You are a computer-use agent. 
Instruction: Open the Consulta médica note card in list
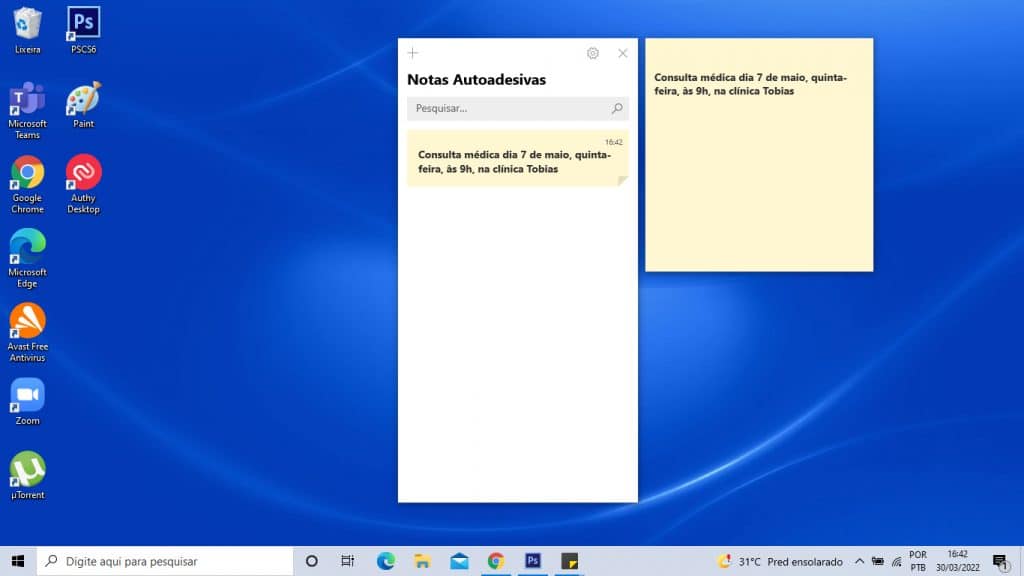click(x=518, y=159)
